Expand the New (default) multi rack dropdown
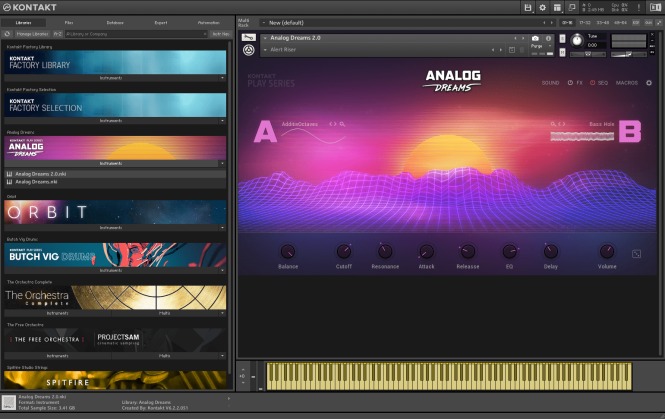Image resolution: width=665 pixels, height=419 pixels. (263, 21)
